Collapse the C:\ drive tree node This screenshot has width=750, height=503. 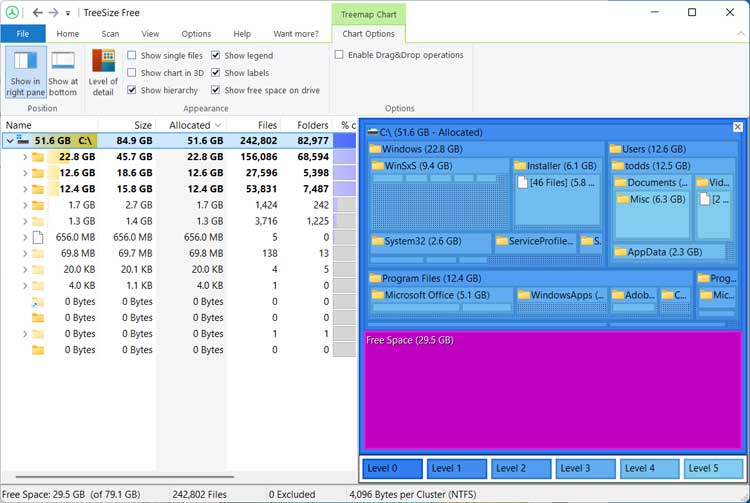click(10, 141)
